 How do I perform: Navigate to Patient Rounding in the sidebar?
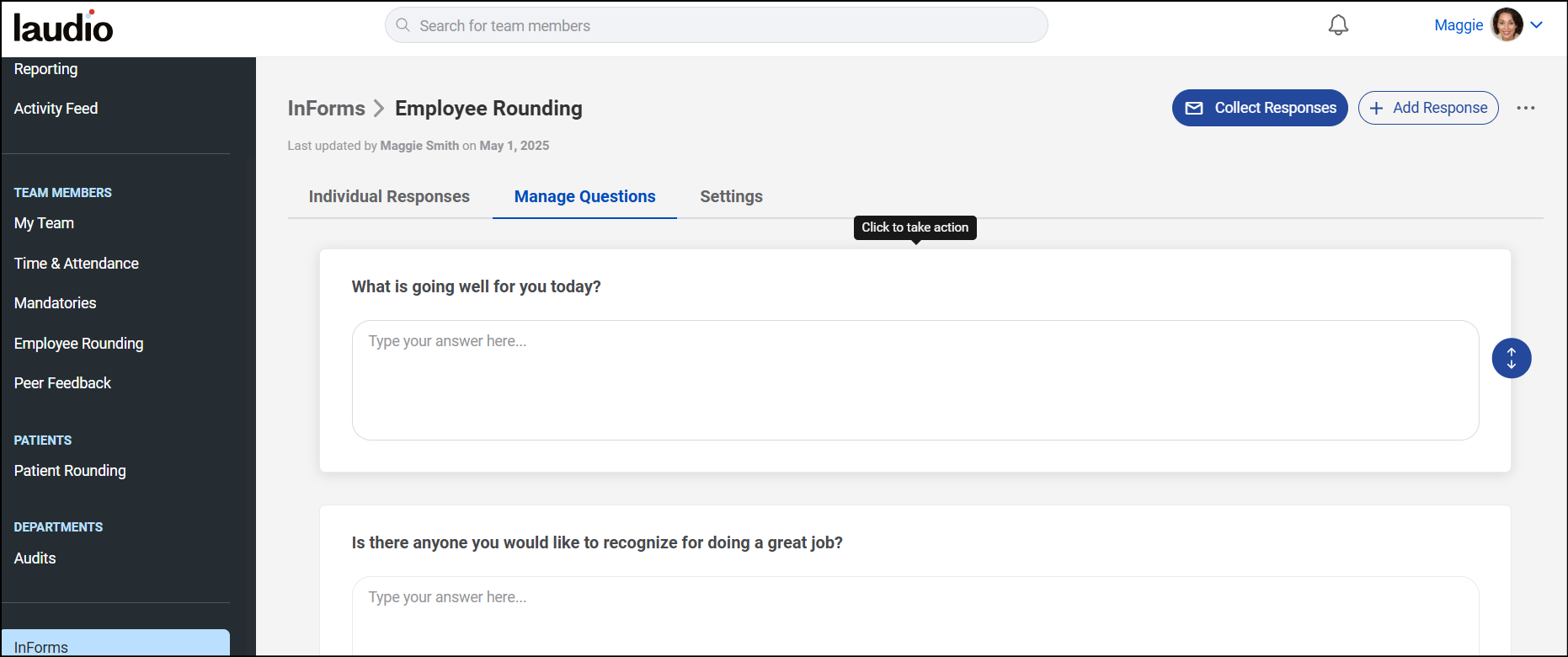coord(70,471)
